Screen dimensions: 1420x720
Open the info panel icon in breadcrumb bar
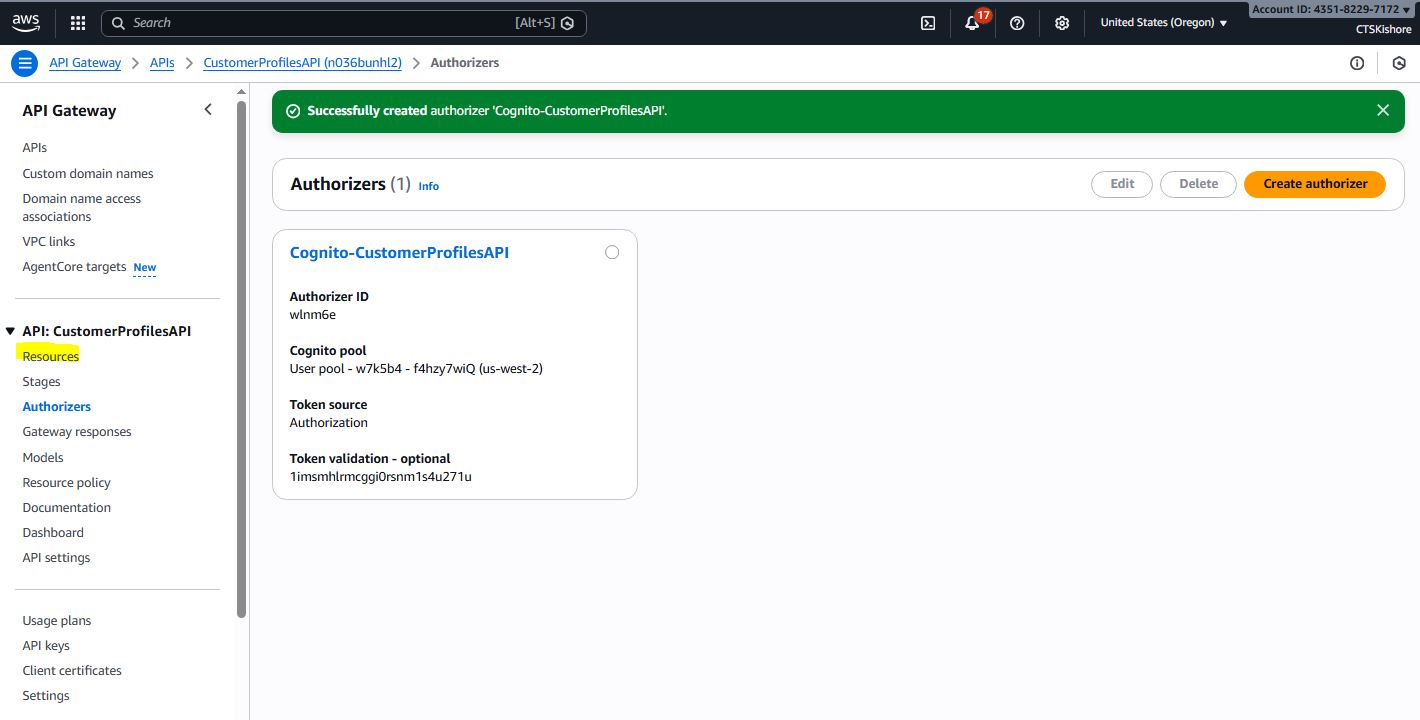coord(1357,63)
